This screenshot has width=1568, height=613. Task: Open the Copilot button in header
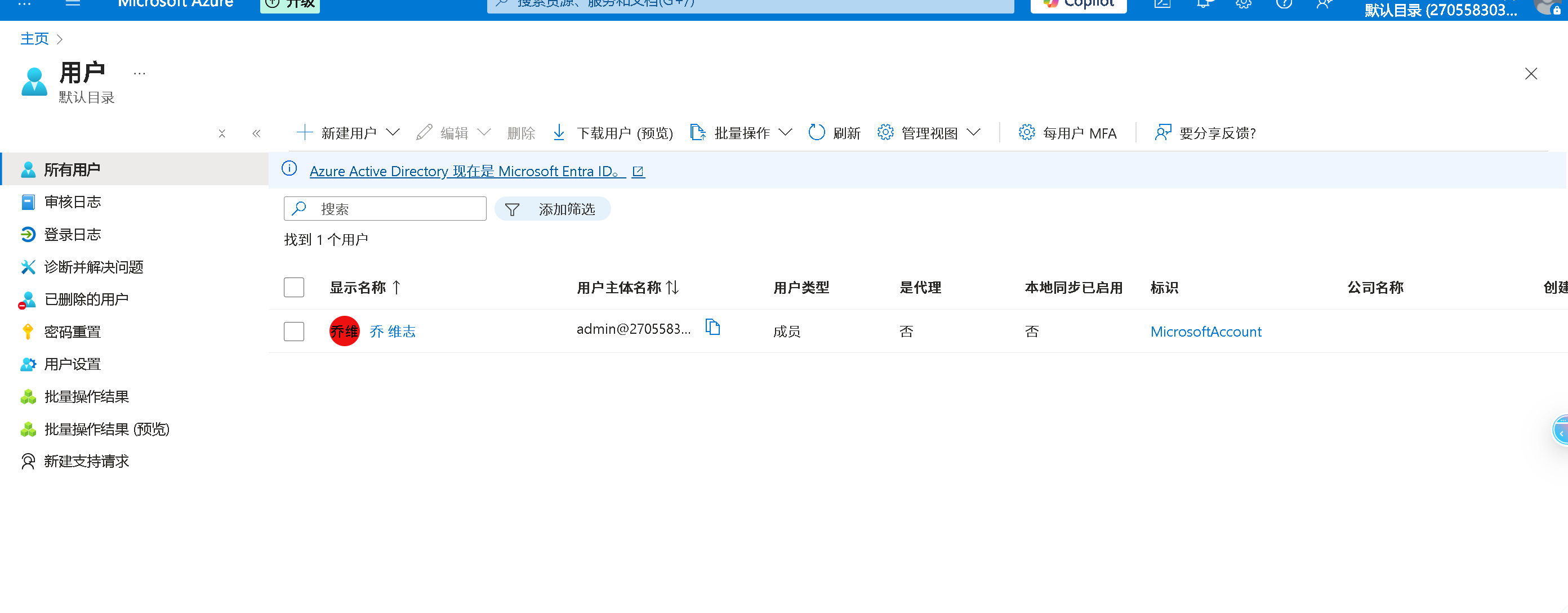(1078, 5)
